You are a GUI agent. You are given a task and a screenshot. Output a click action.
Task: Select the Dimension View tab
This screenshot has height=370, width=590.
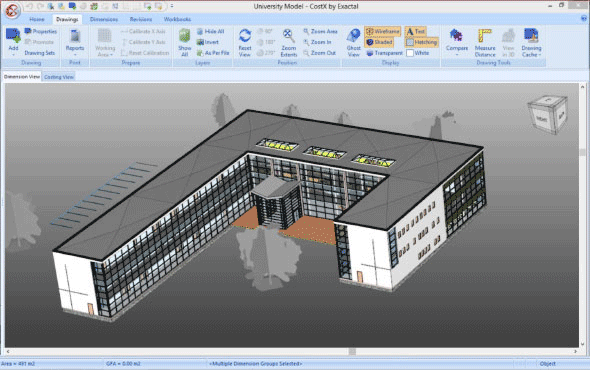point(21,76)
